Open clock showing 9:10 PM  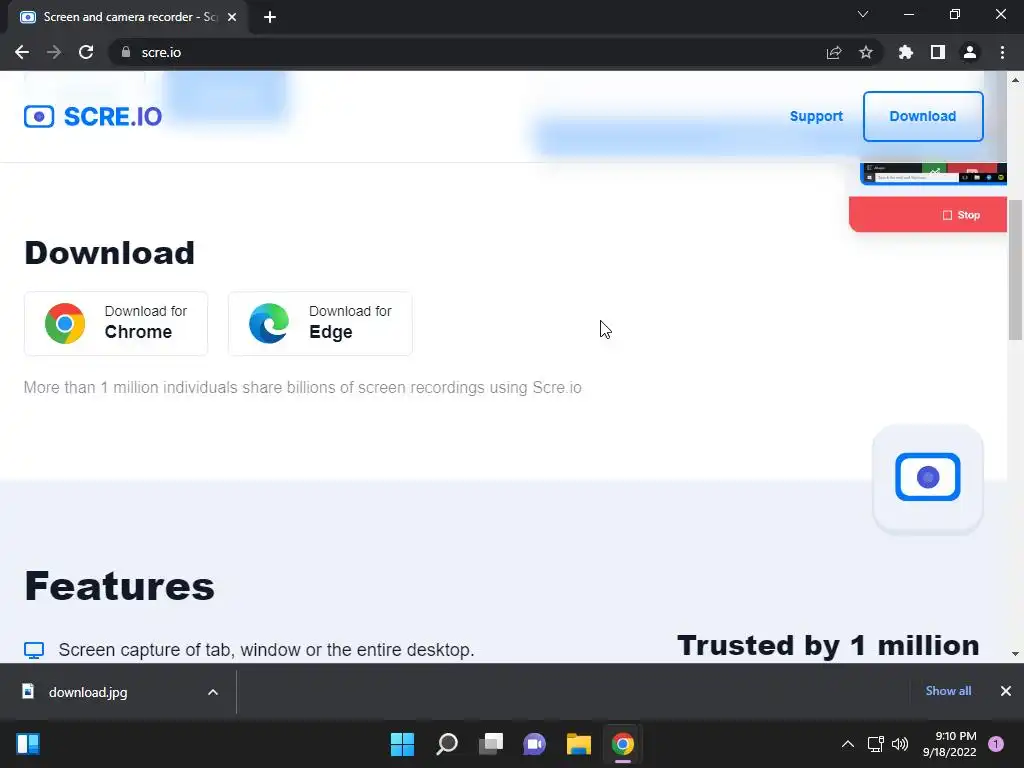click(950, 744)
